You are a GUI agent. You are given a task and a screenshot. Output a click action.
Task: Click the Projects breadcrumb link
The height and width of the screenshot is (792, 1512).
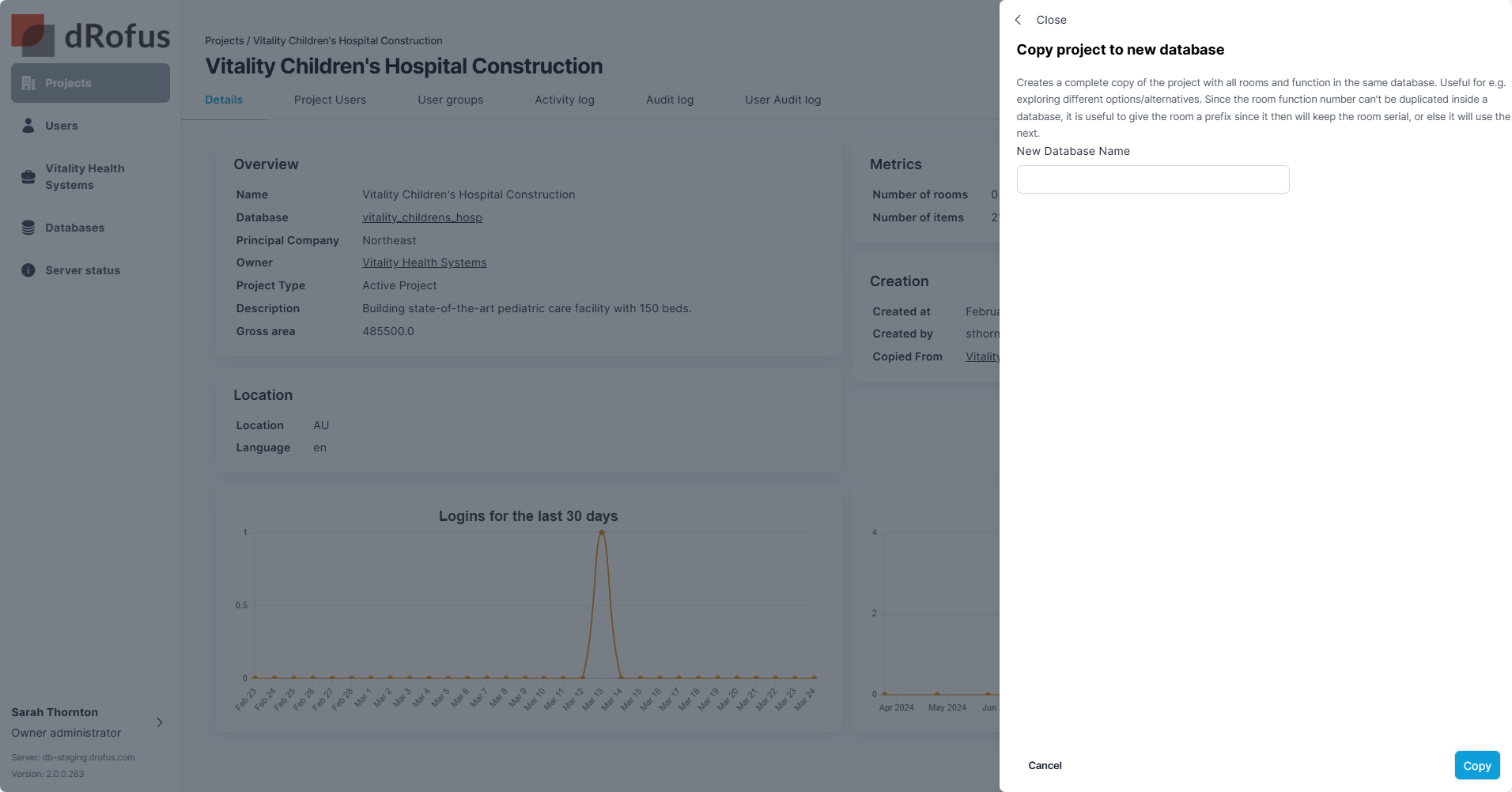click(224, 40)
